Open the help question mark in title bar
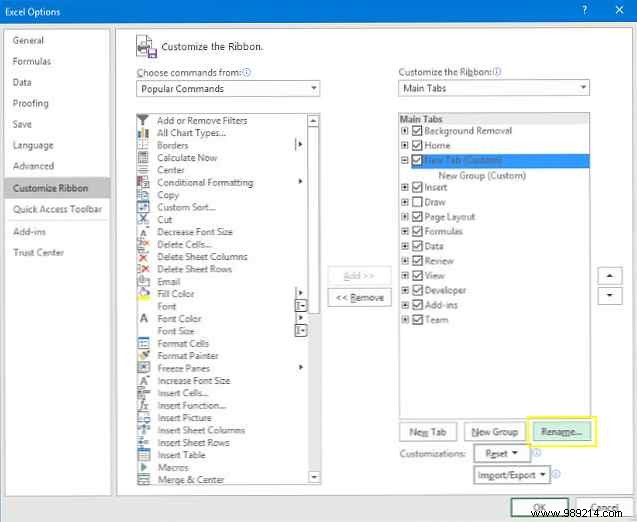The image size is (637, 522). pos(585,10)
